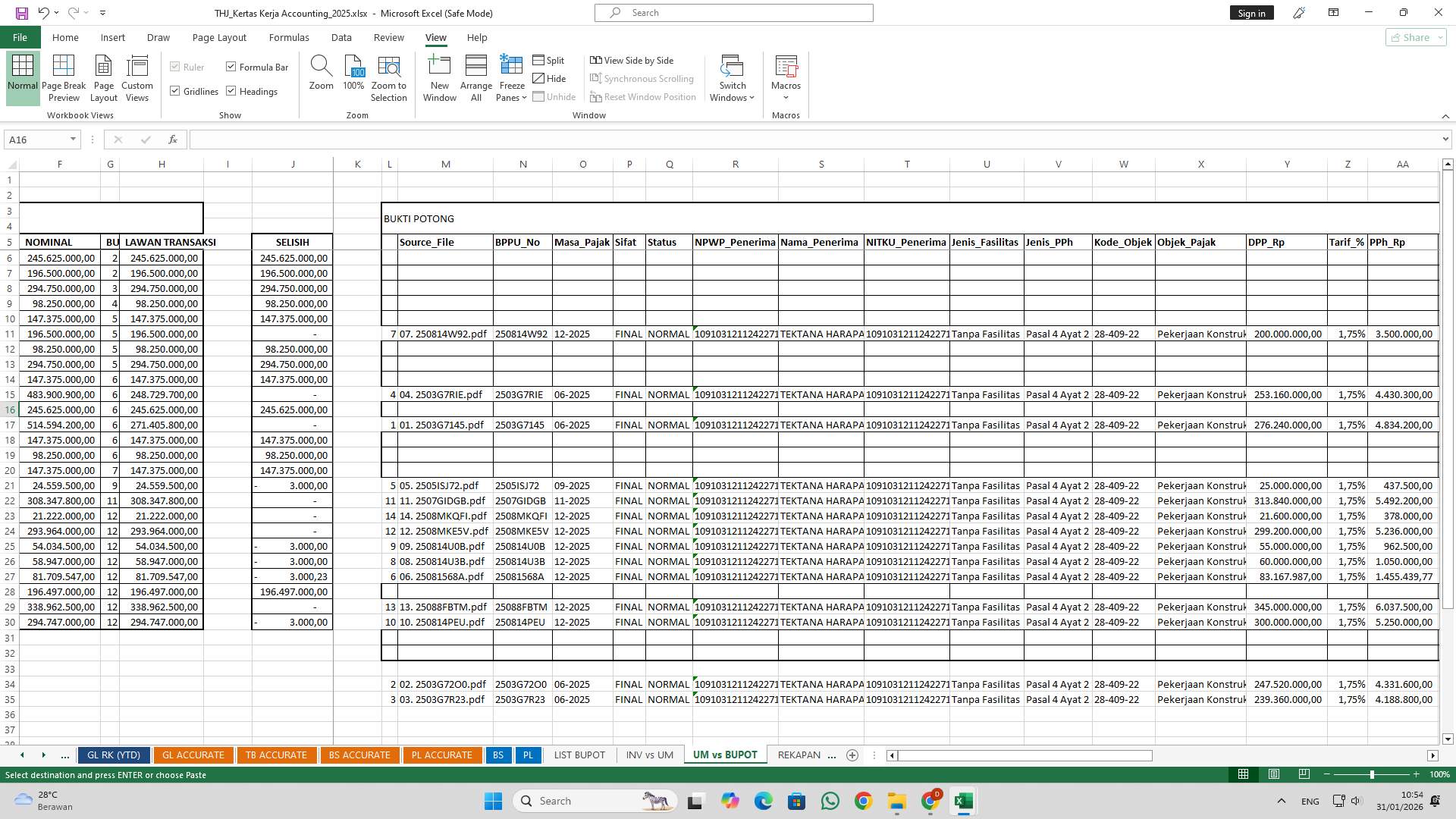Enable the Ruler checkbox
The height and width of the screenshot is (819, 1456).
(175, 67)
